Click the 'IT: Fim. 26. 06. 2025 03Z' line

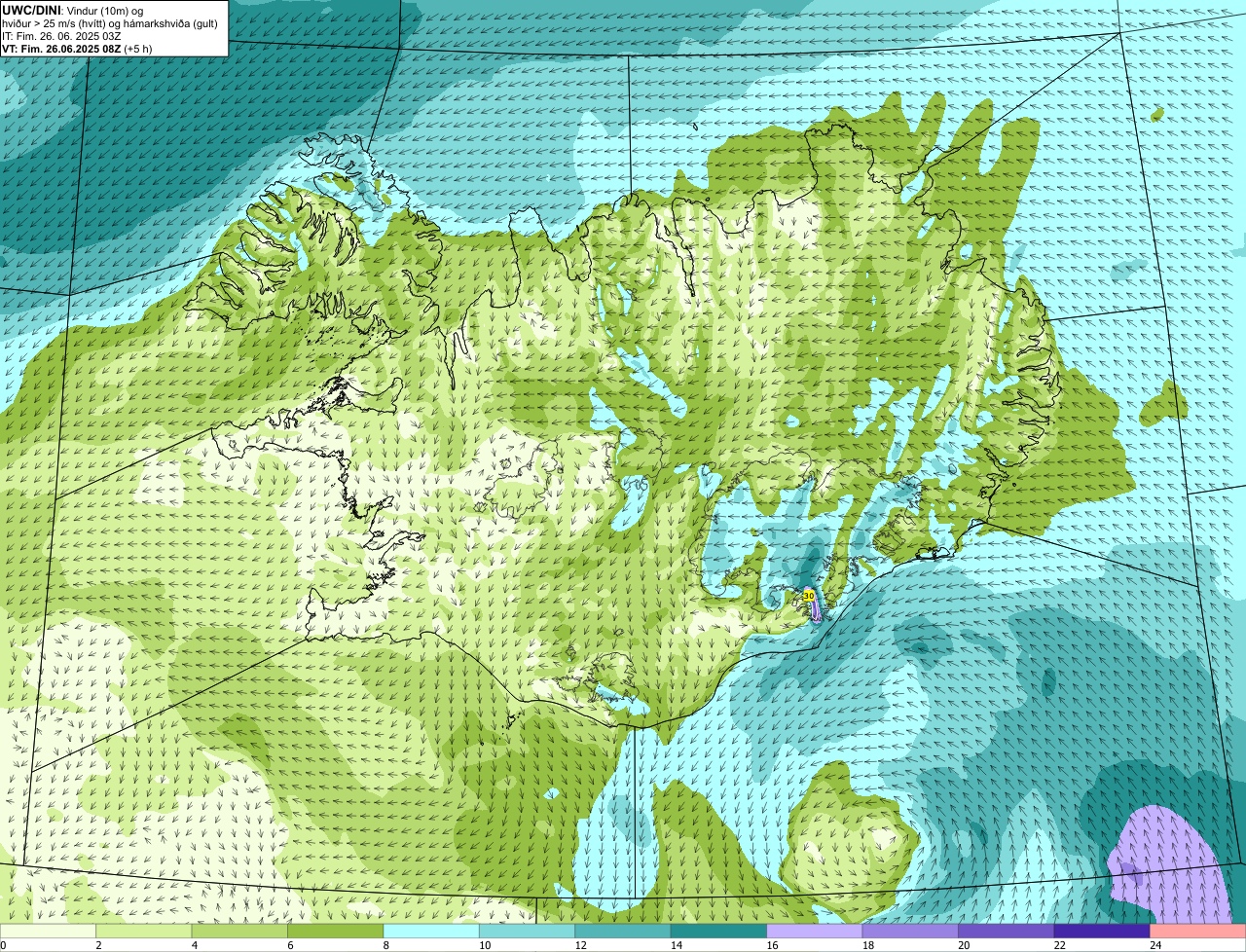click(61, 35)
